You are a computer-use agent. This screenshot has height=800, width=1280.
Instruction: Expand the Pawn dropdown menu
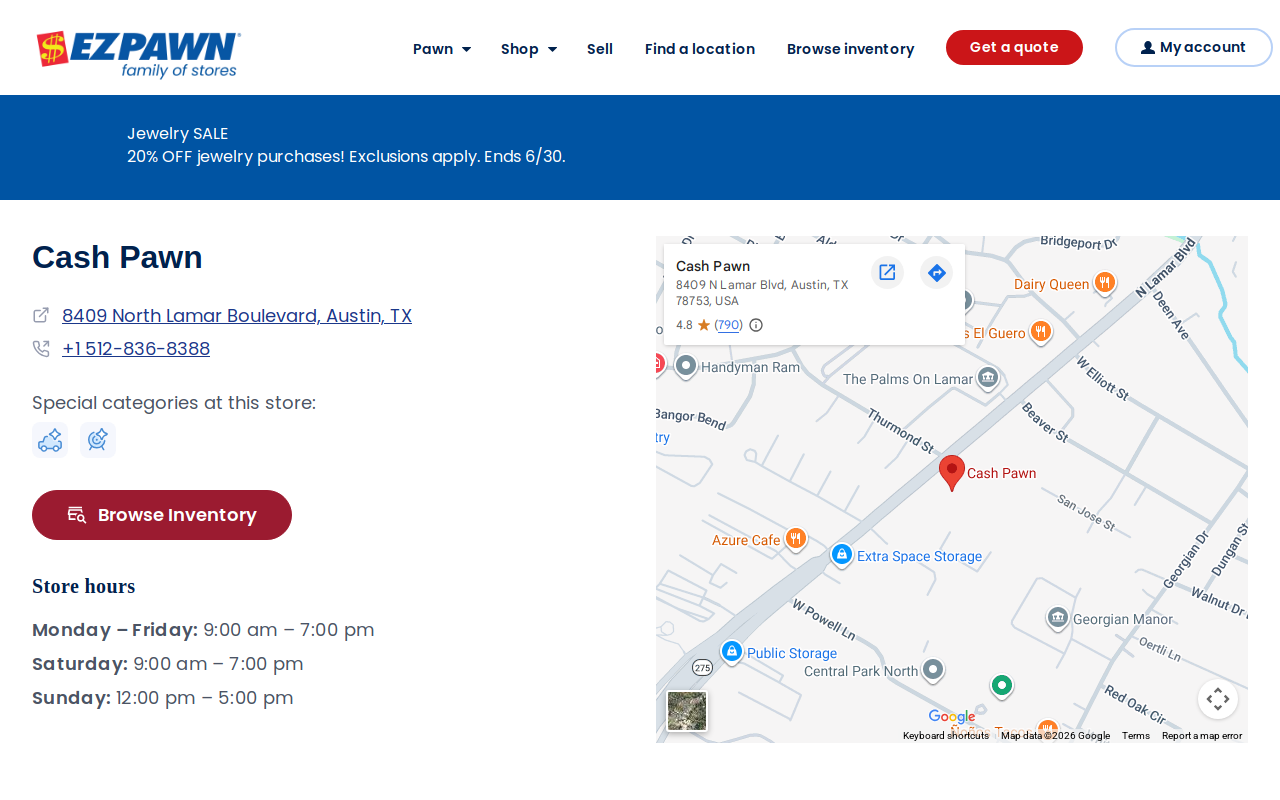click(x=441, y=49)
